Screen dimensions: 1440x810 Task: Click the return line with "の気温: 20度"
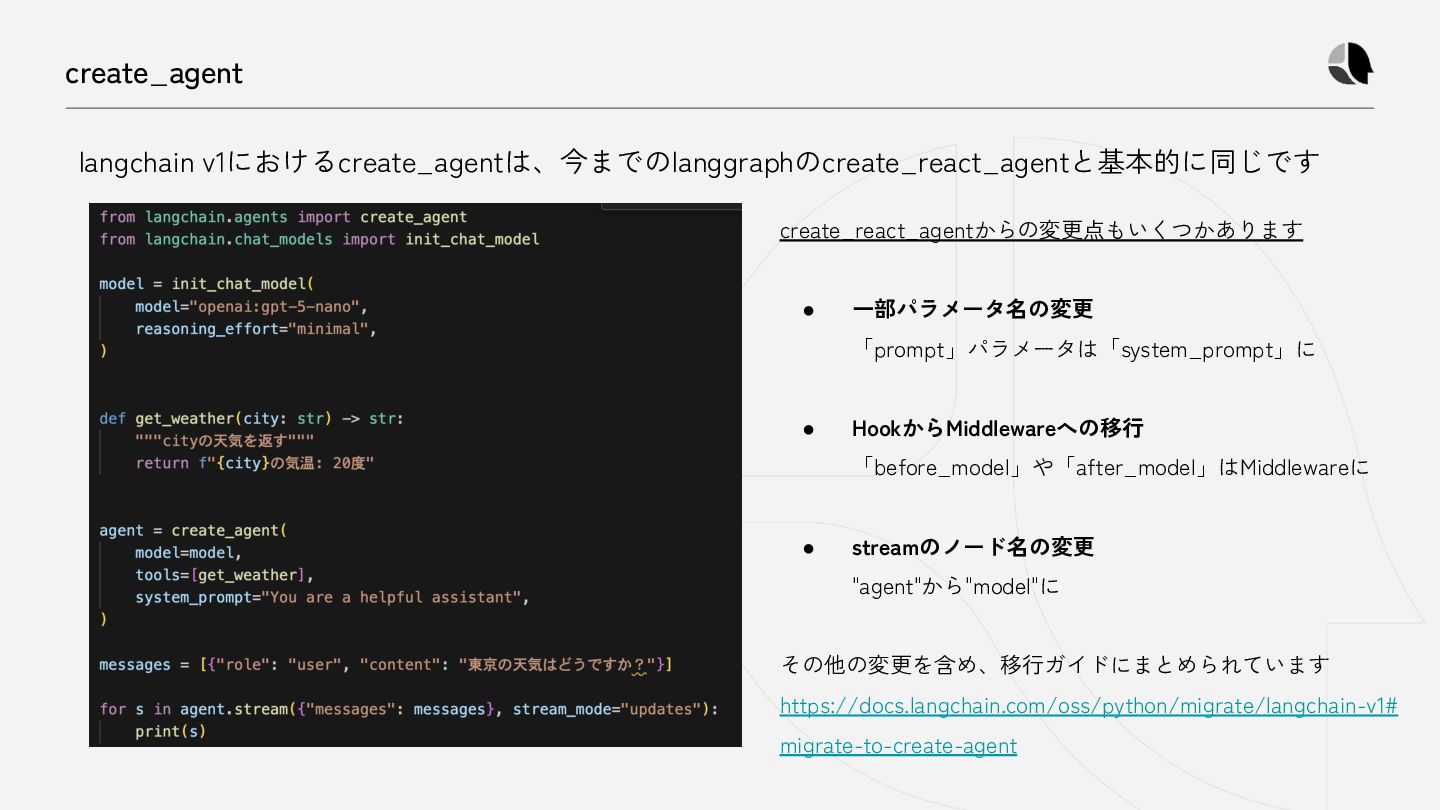(254, 463)
